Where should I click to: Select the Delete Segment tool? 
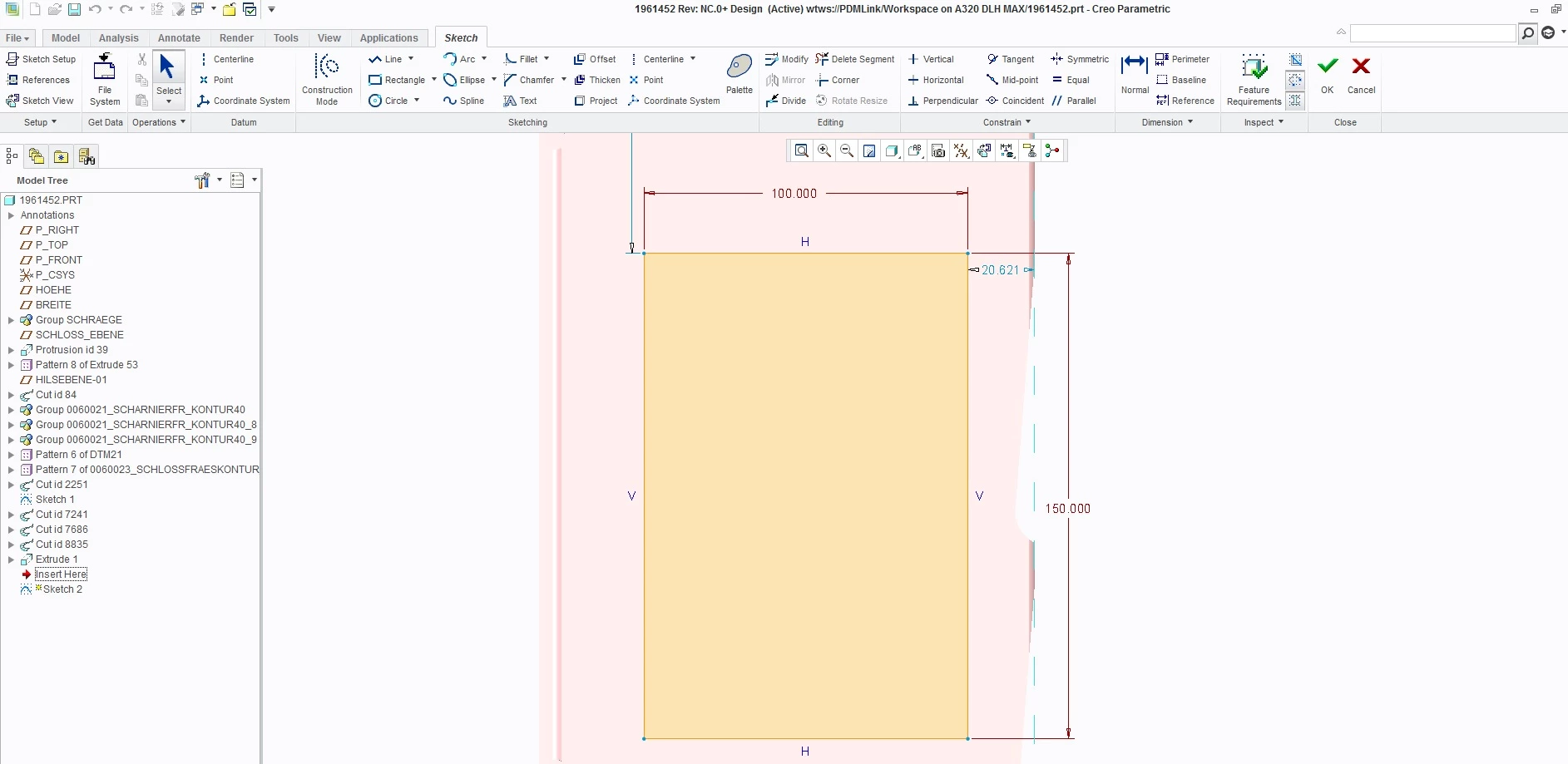(855, 59)
